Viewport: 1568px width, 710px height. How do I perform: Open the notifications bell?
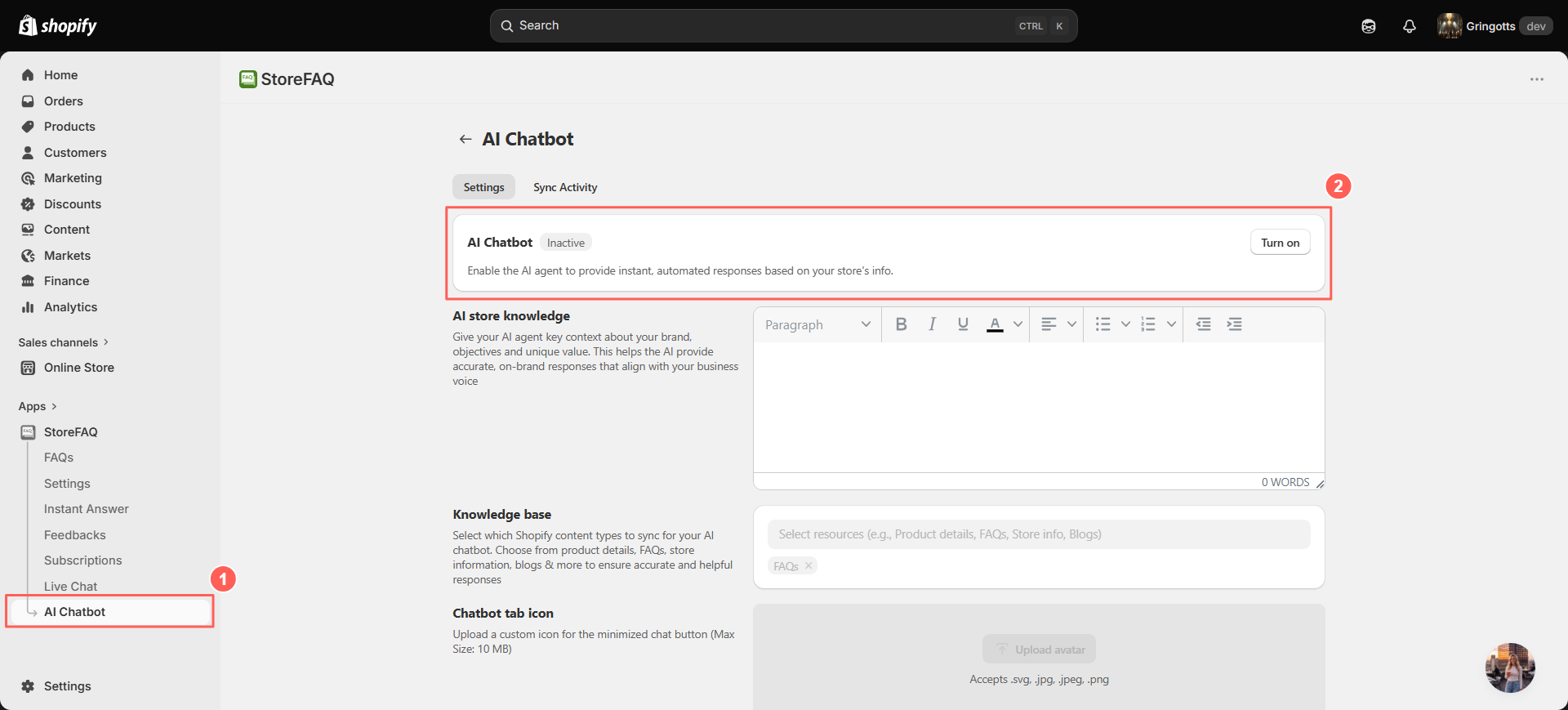coord(1410,26)
